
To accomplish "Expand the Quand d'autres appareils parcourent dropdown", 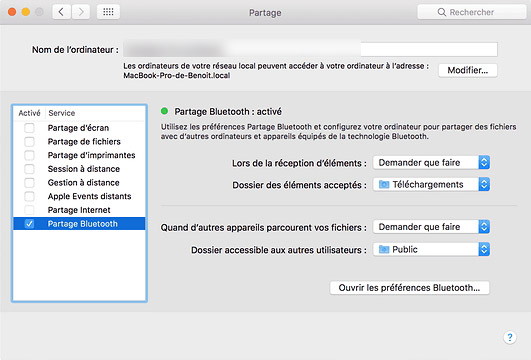I will pyautogui.click(x=431, y=227).
